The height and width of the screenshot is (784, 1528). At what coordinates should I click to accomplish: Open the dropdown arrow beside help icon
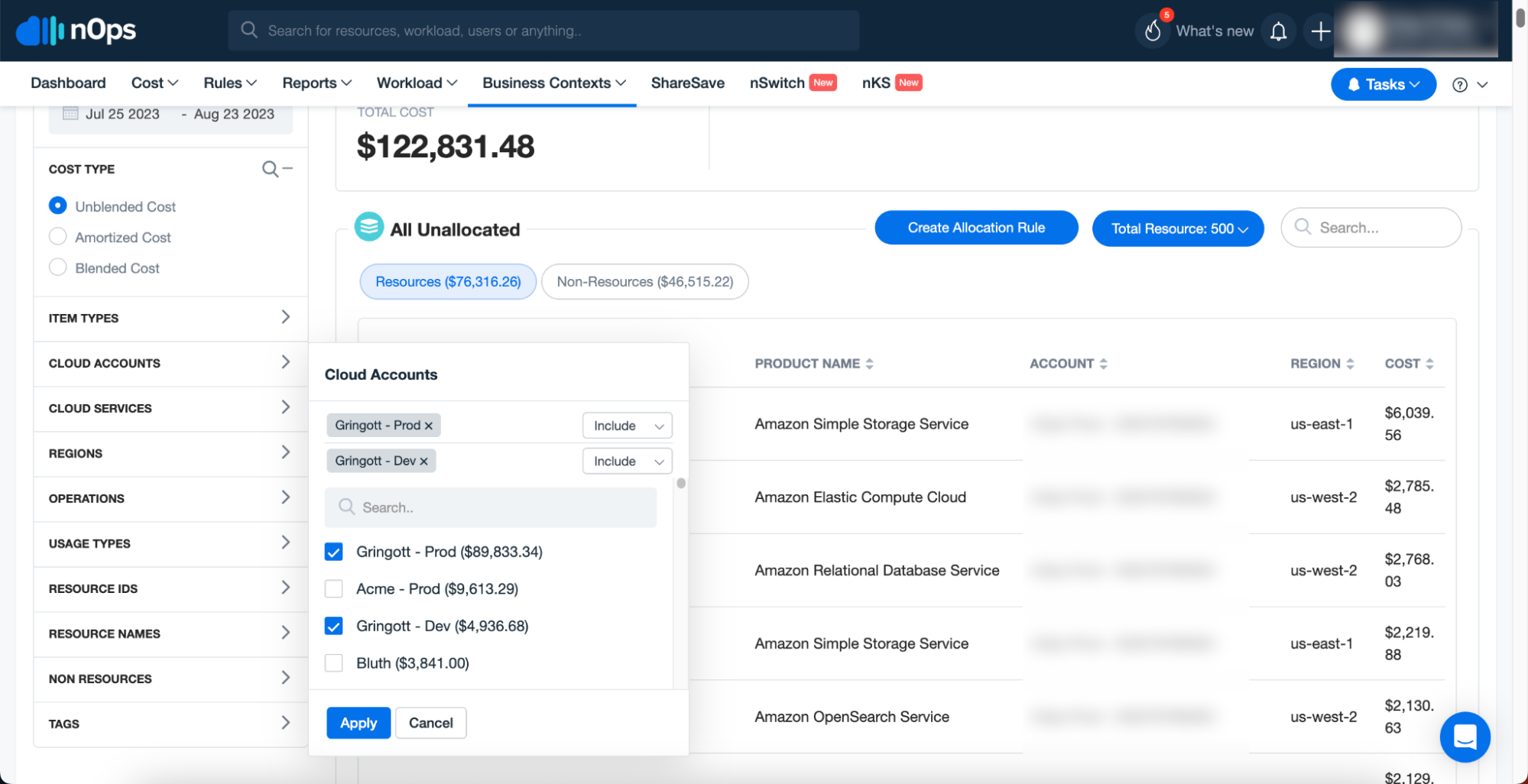coord(1482,85)
